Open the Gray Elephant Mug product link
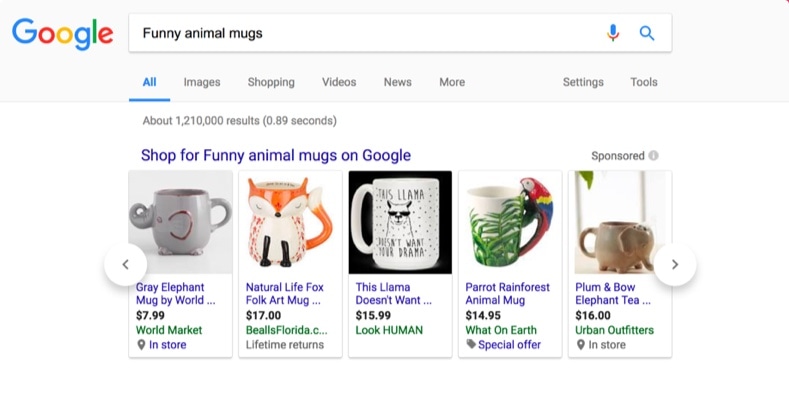789x412 pixels. 175,294
